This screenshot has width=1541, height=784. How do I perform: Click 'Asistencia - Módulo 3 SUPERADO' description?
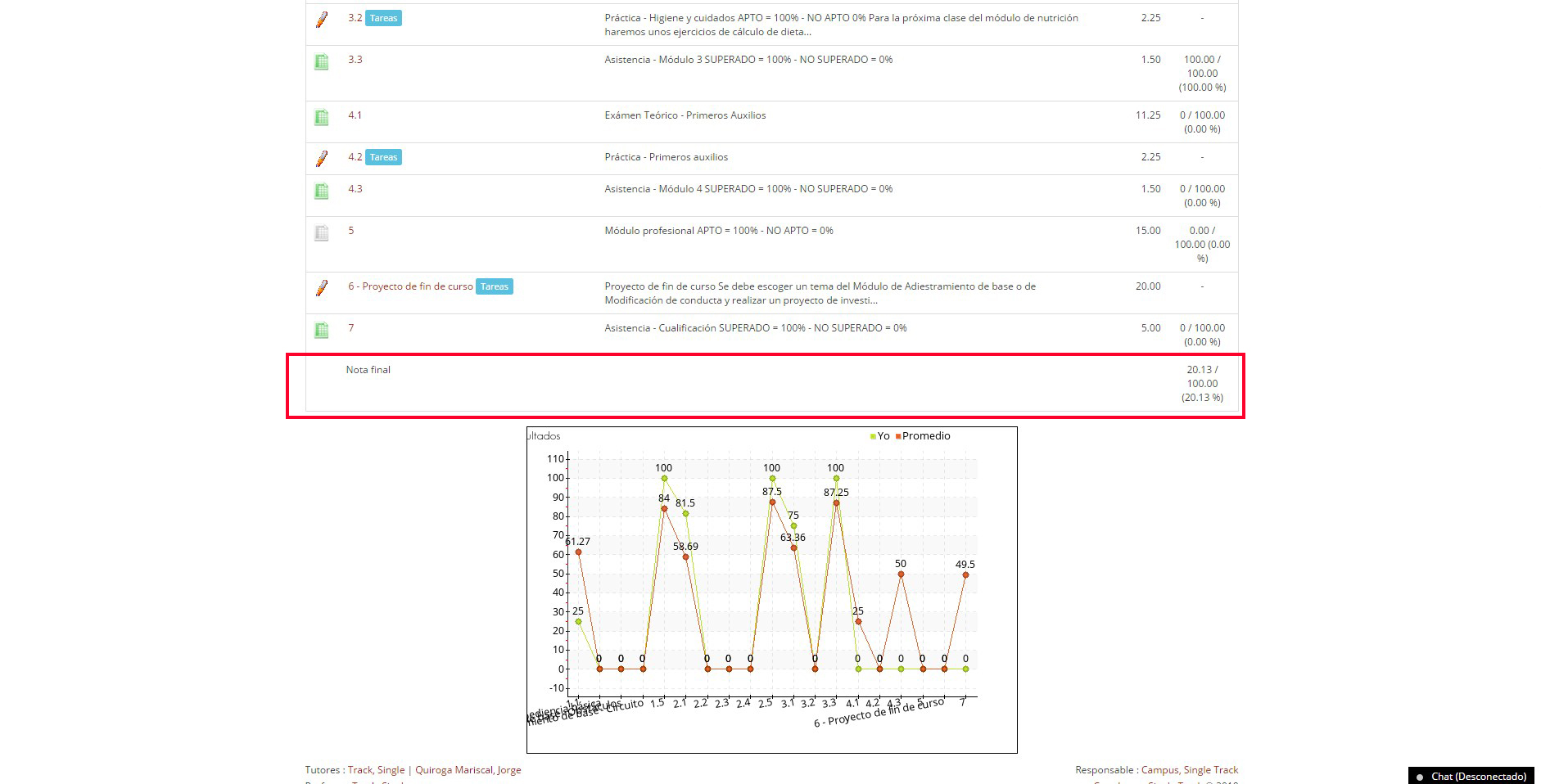pyautogui.click(x=748, y=59)
